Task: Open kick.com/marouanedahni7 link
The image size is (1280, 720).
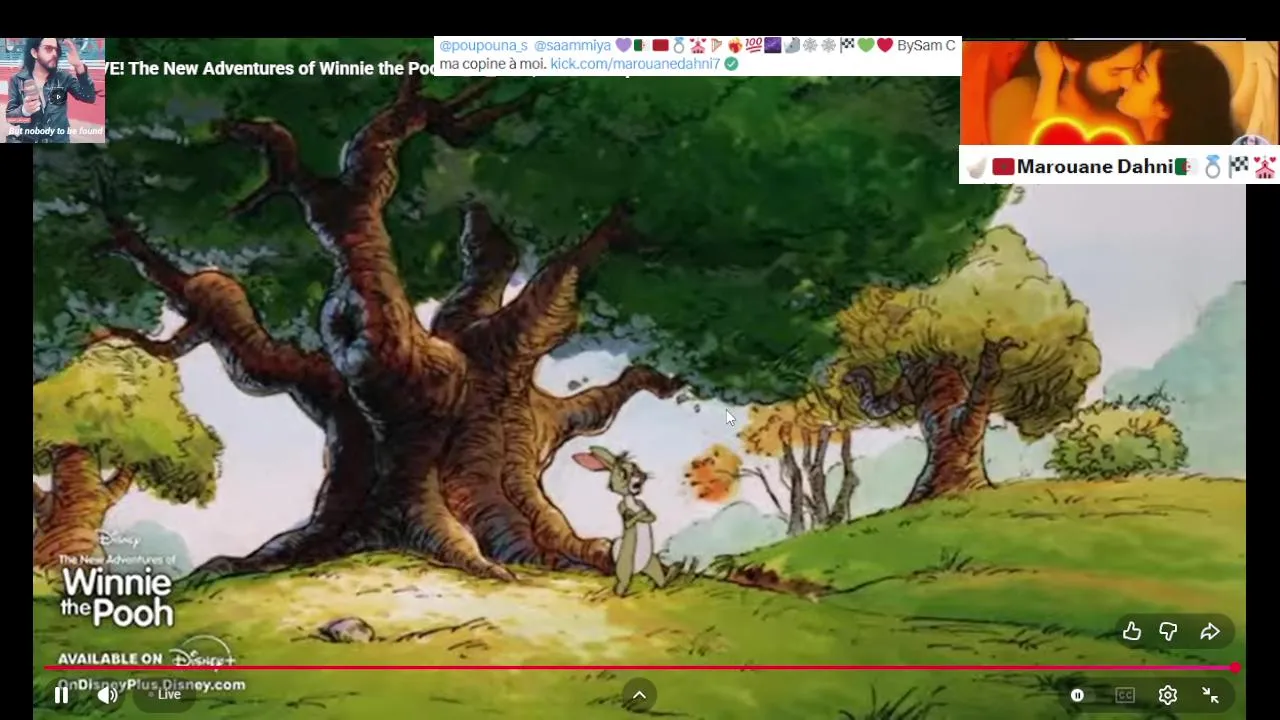Action: click(635, 63)
